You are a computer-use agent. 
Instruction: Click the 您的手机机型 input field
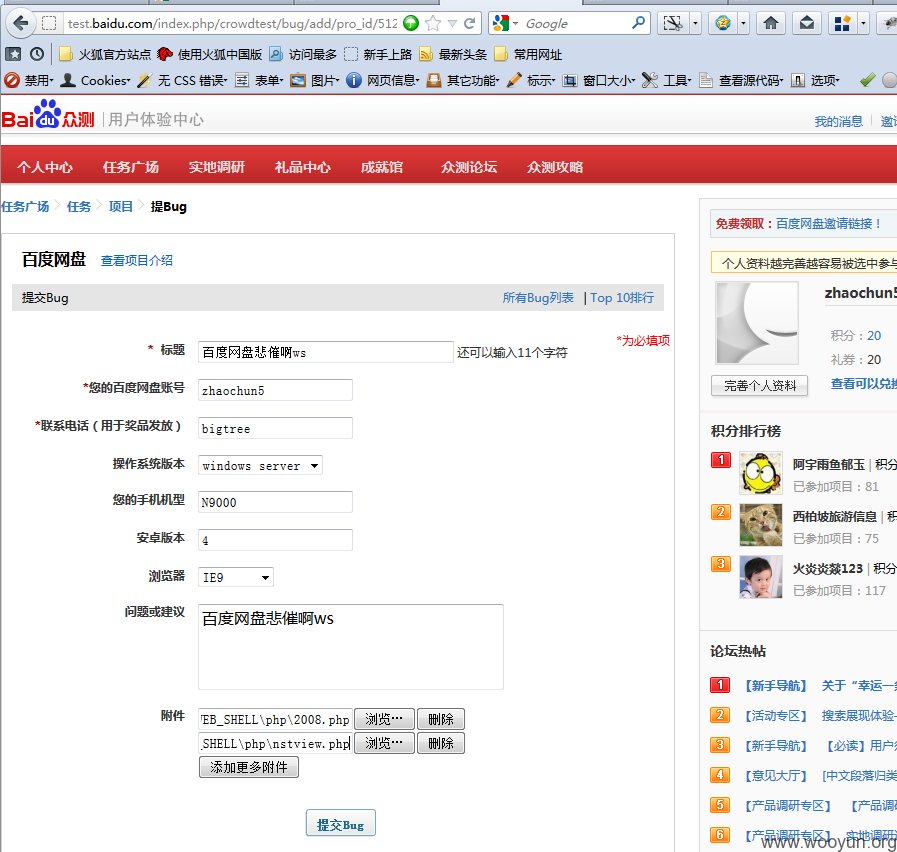tap(275, 502)
